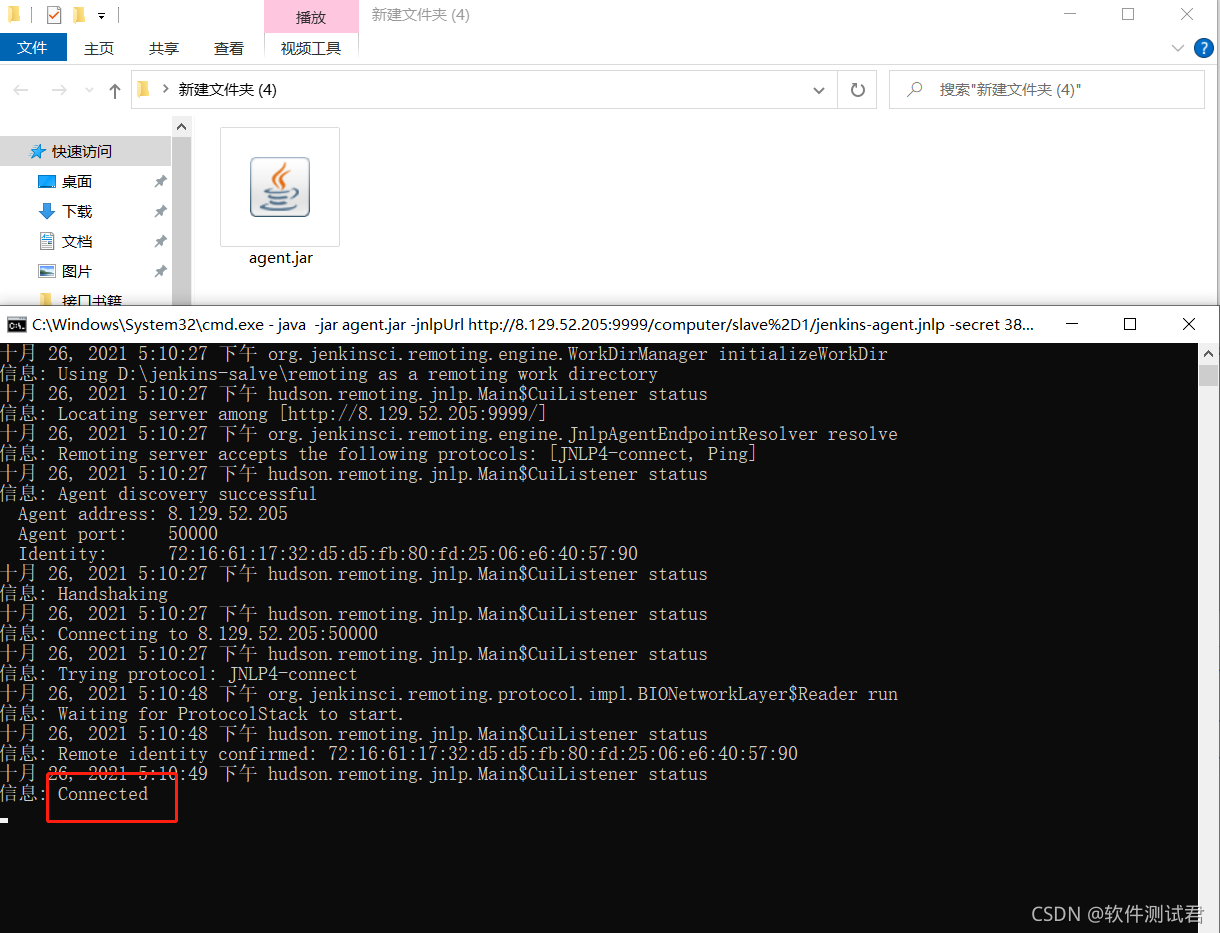Image resolution: width=1220 pixels, height=933 pixels.
Task: Click the cmd.exe window system icon
Action: coord(16,324)
